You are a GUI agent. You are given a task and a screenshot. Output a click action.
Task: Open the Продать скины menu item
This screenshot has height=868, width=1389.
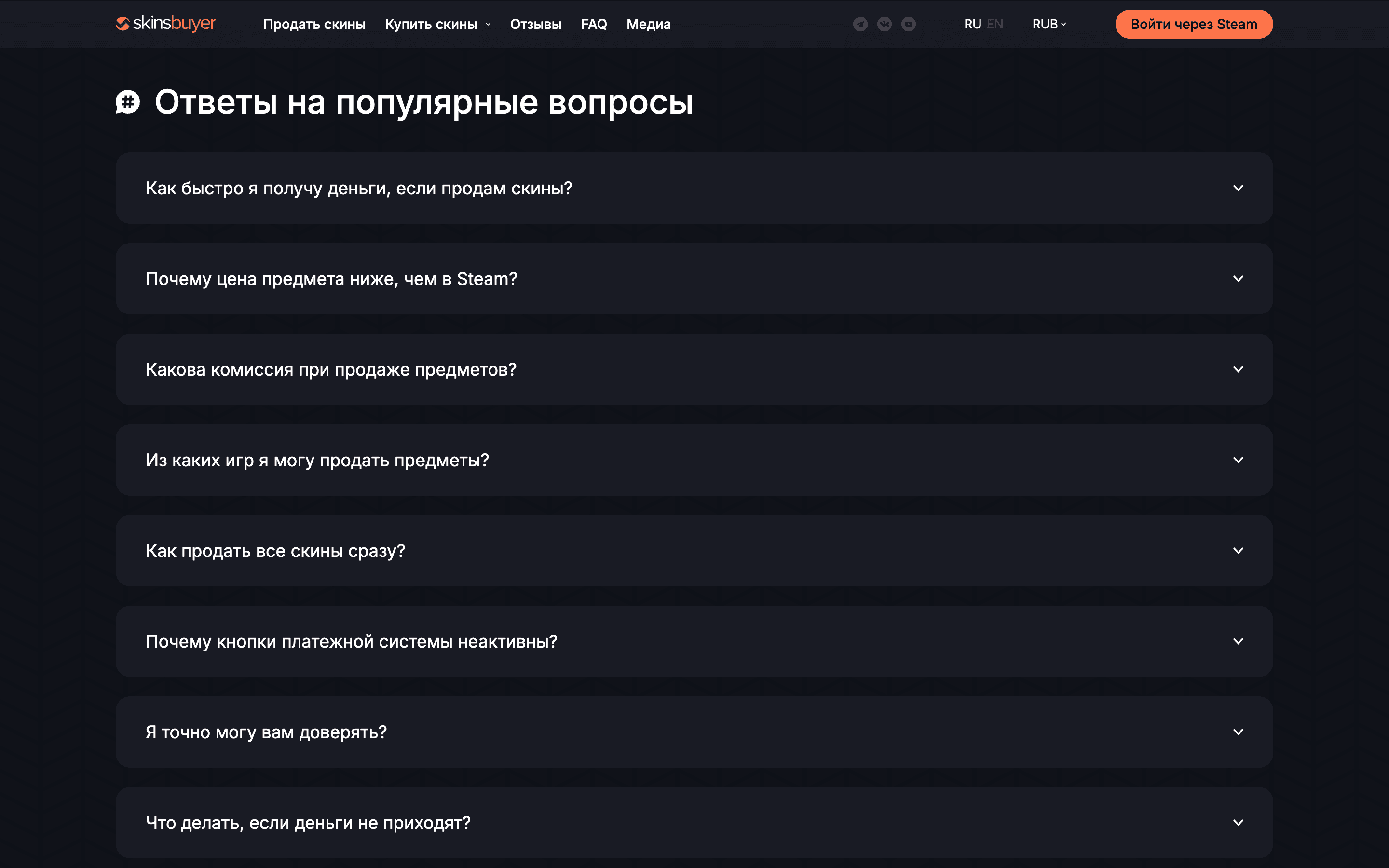click(314, 24)
